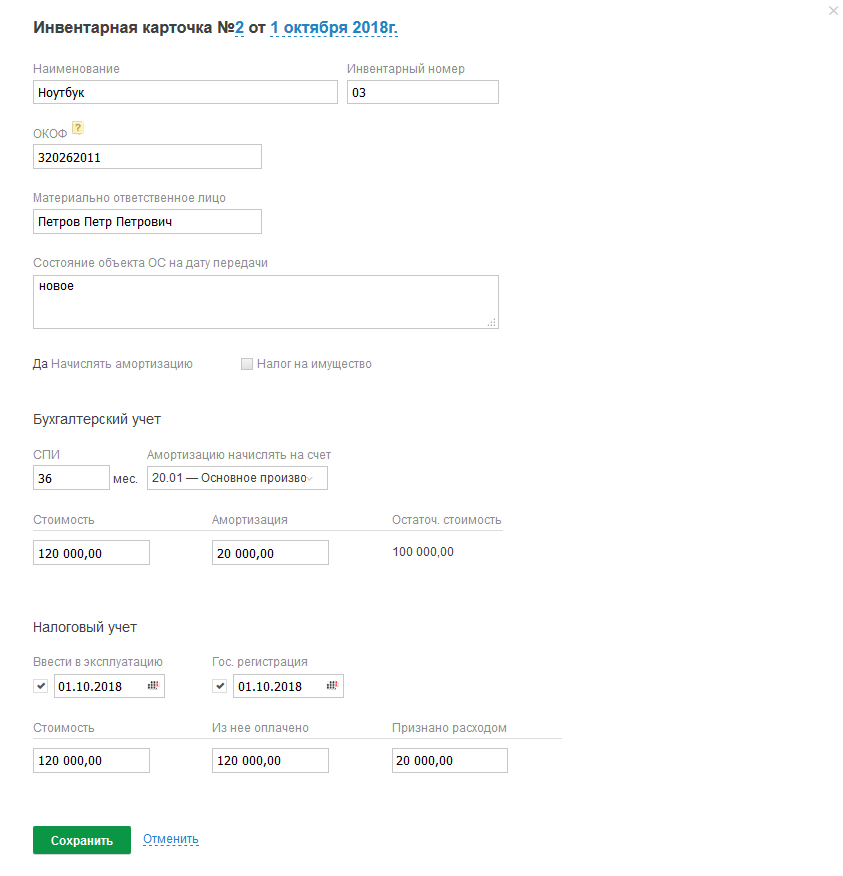Screen dimensions: 843x876
Task: Open the card date 1 октября 2018г. picker
Action: 333,27
